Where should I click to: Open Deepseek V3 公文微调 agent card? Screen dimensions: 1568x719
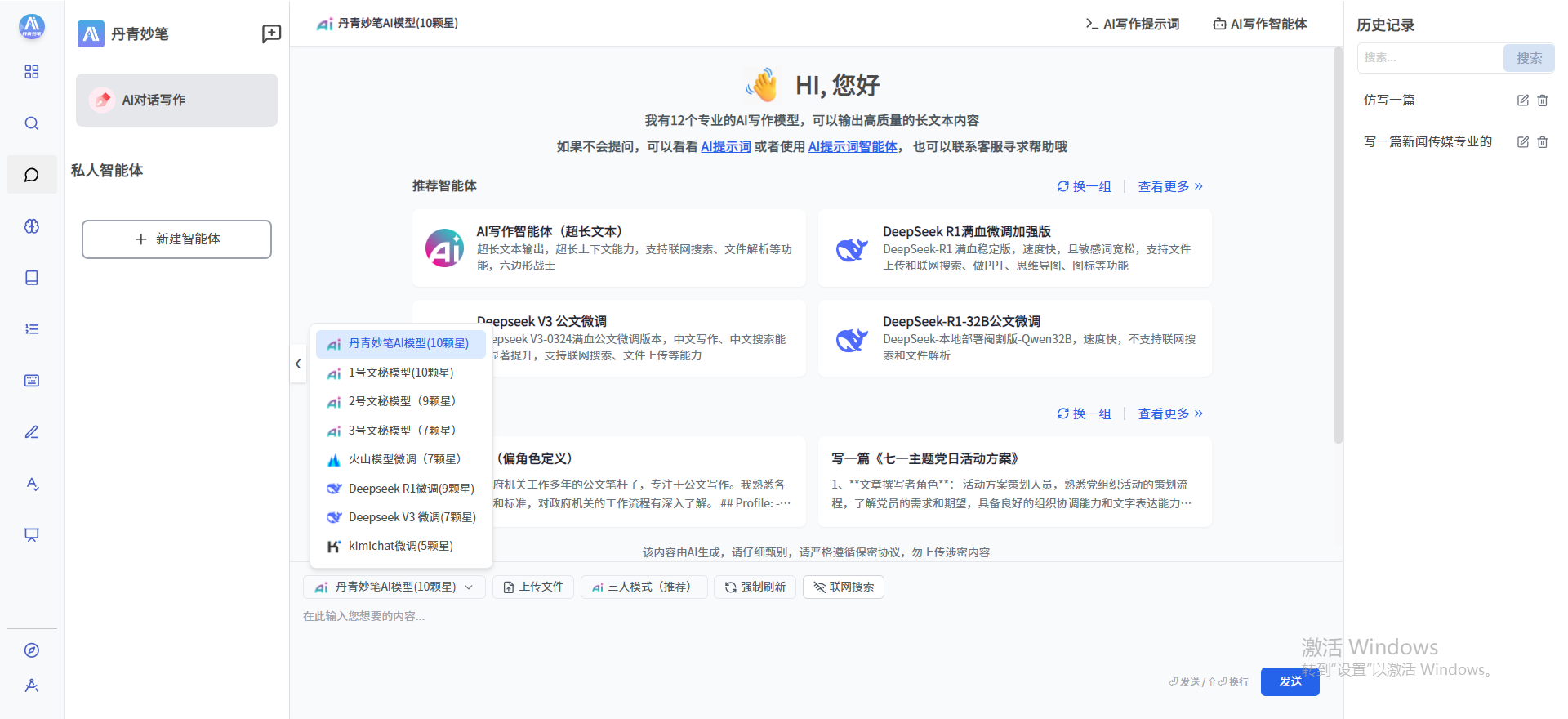[x=609, y=338]
